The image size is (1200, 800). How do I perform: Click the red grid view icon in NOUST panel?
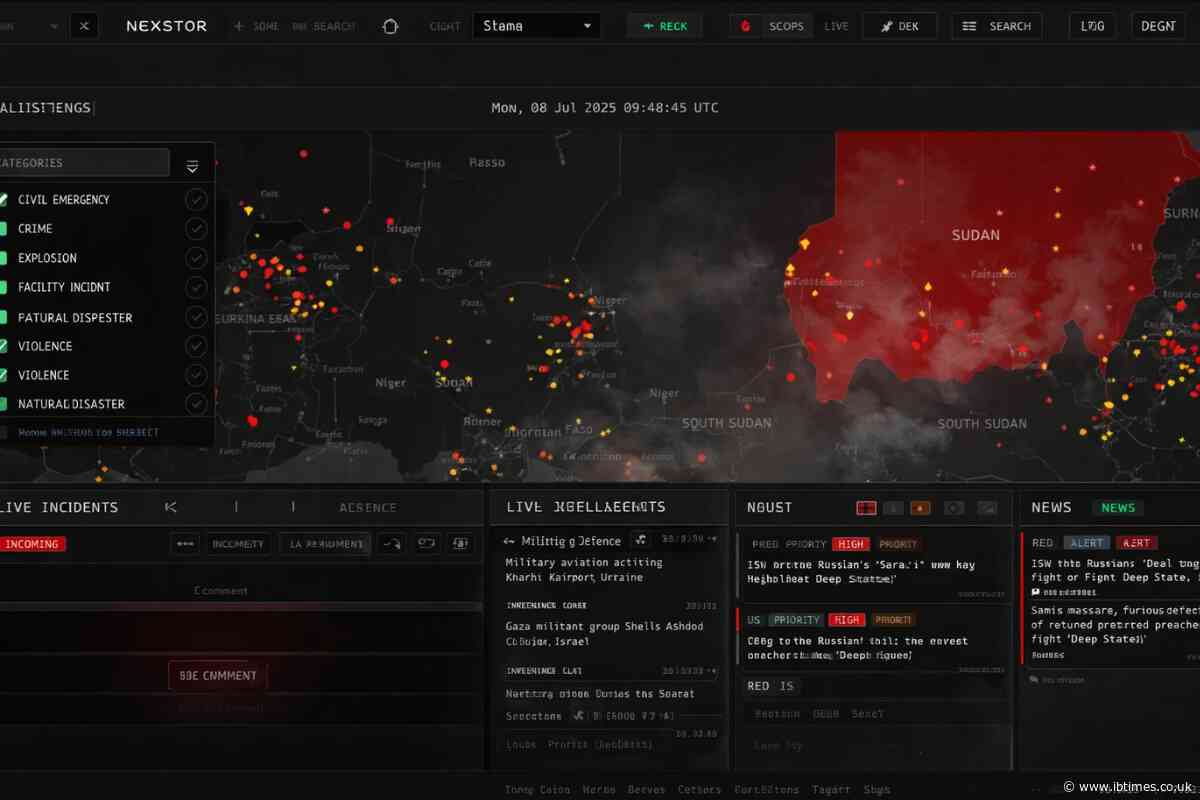[x=866, y=508]
